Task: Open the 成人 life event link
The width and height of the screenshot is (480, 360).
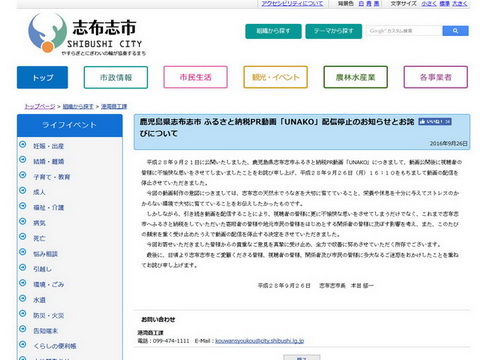Action: pyautogui.click(x=39, y=192)
